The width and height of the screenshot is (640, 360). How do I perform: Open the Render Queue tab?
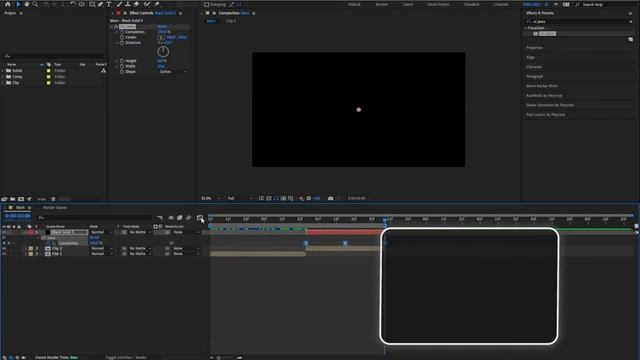[55, 208]
